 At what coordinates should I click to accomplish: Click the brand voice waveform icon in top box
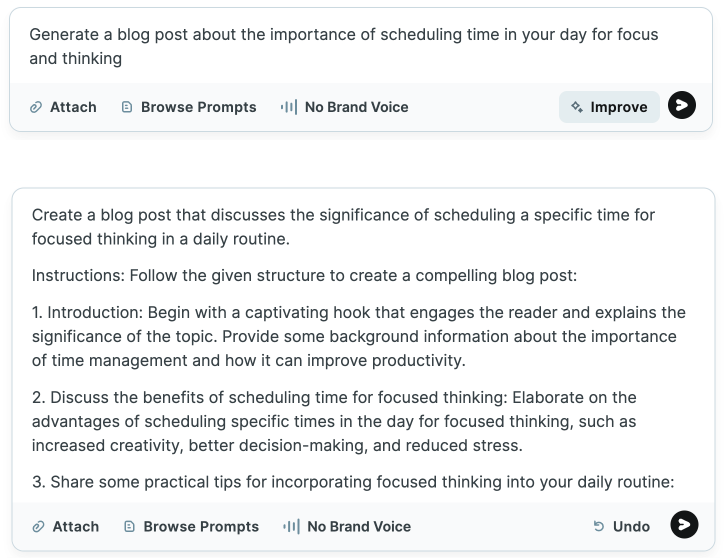289,107
